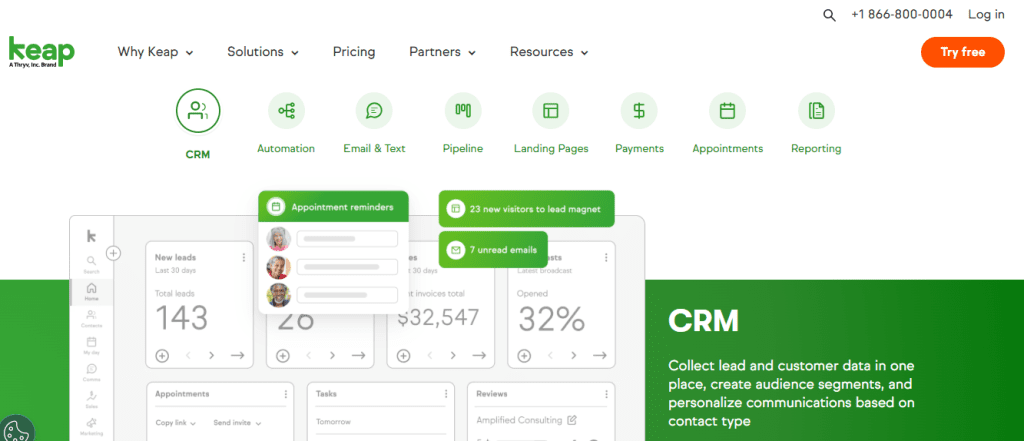
Task: Click the Reviews card options dots
Action: tap(607, 394)
